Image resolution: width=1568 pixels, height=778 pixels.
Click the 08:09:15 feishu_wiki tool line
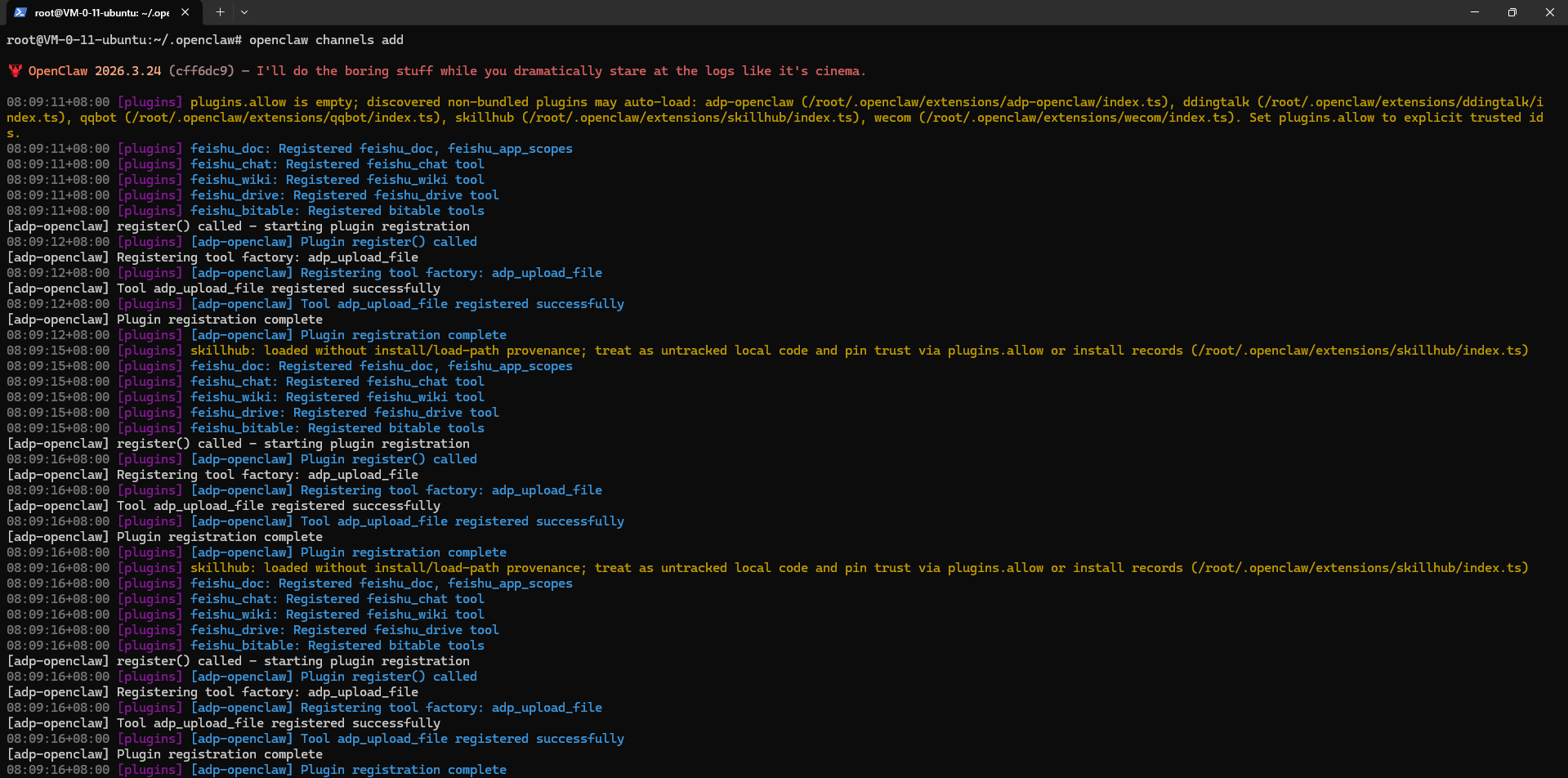click(245, 397)
